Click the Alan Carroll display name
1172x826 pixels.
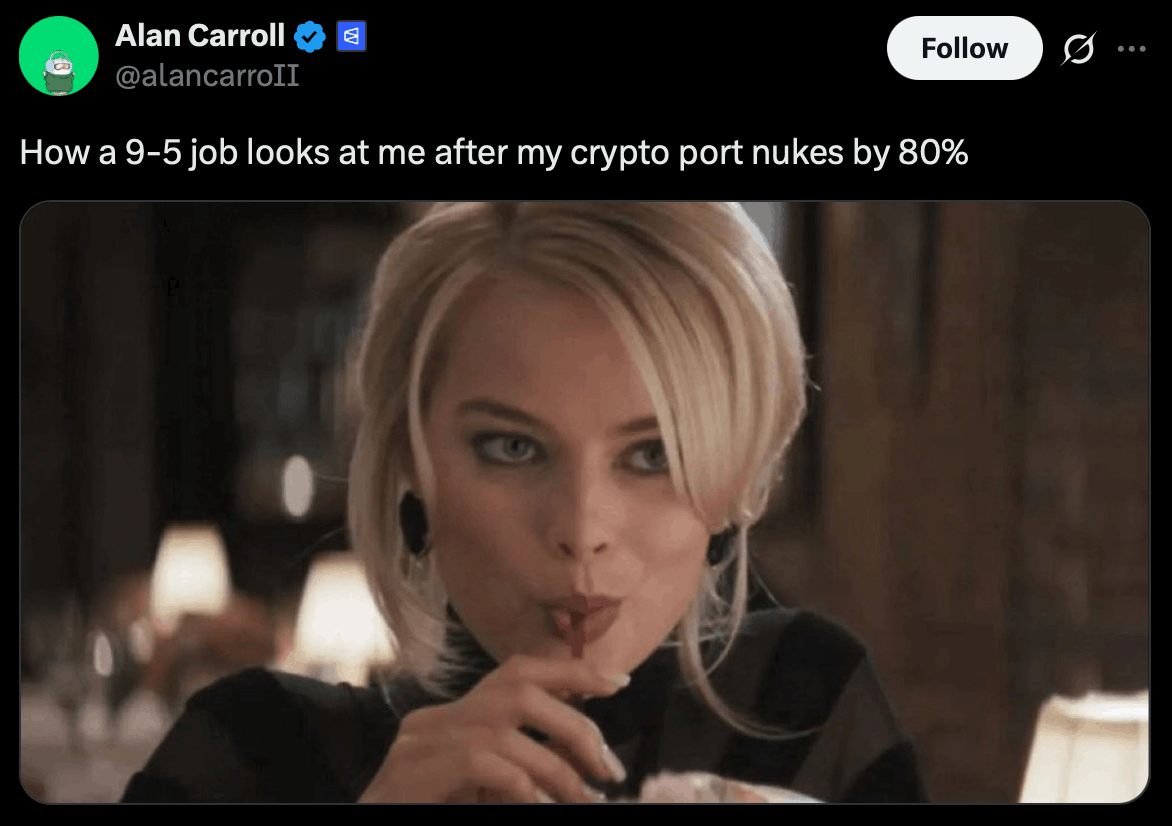200,36
